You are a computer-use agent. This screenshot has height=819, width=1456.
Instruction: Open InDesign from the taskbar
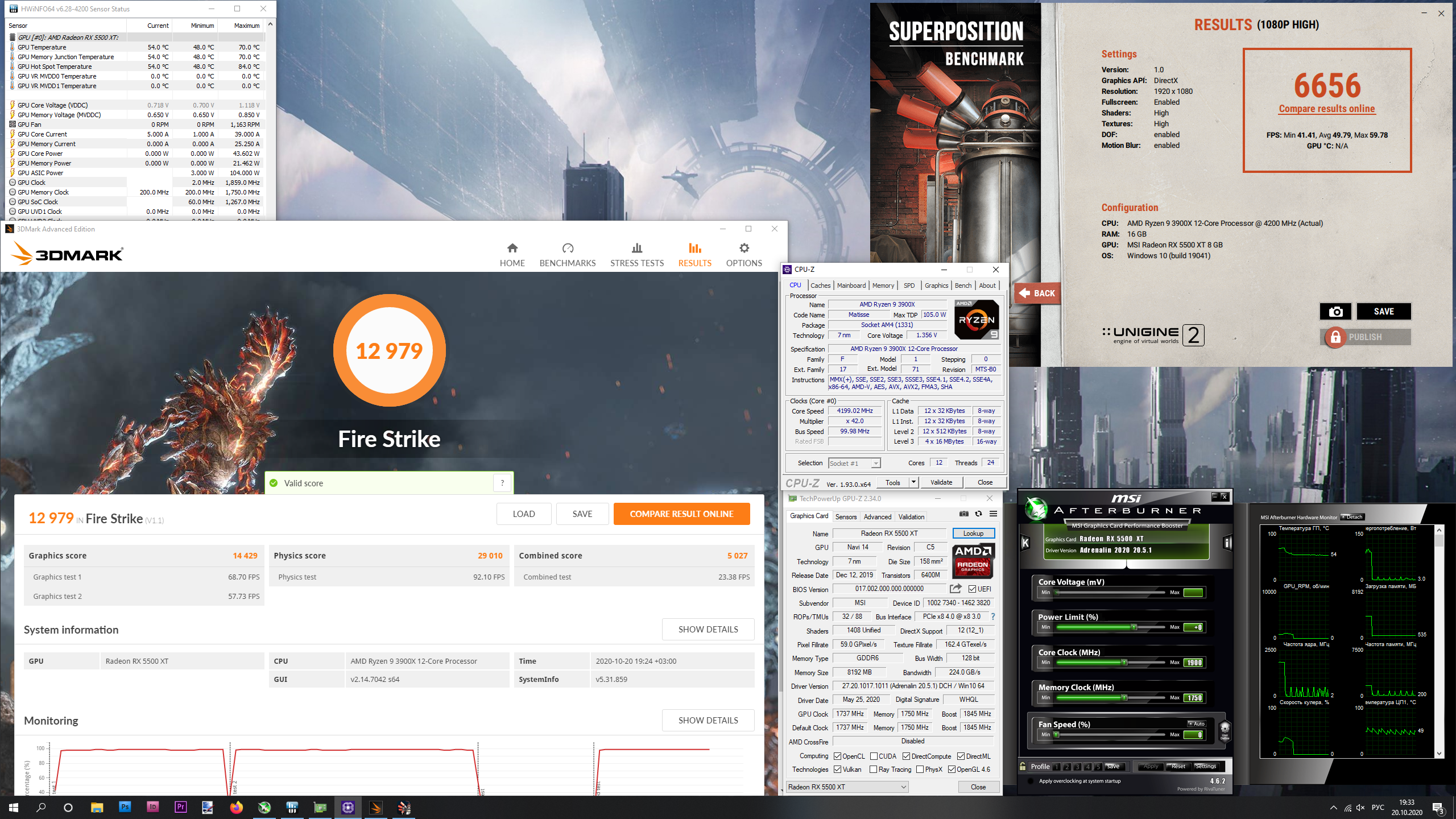tap(152, 807)
